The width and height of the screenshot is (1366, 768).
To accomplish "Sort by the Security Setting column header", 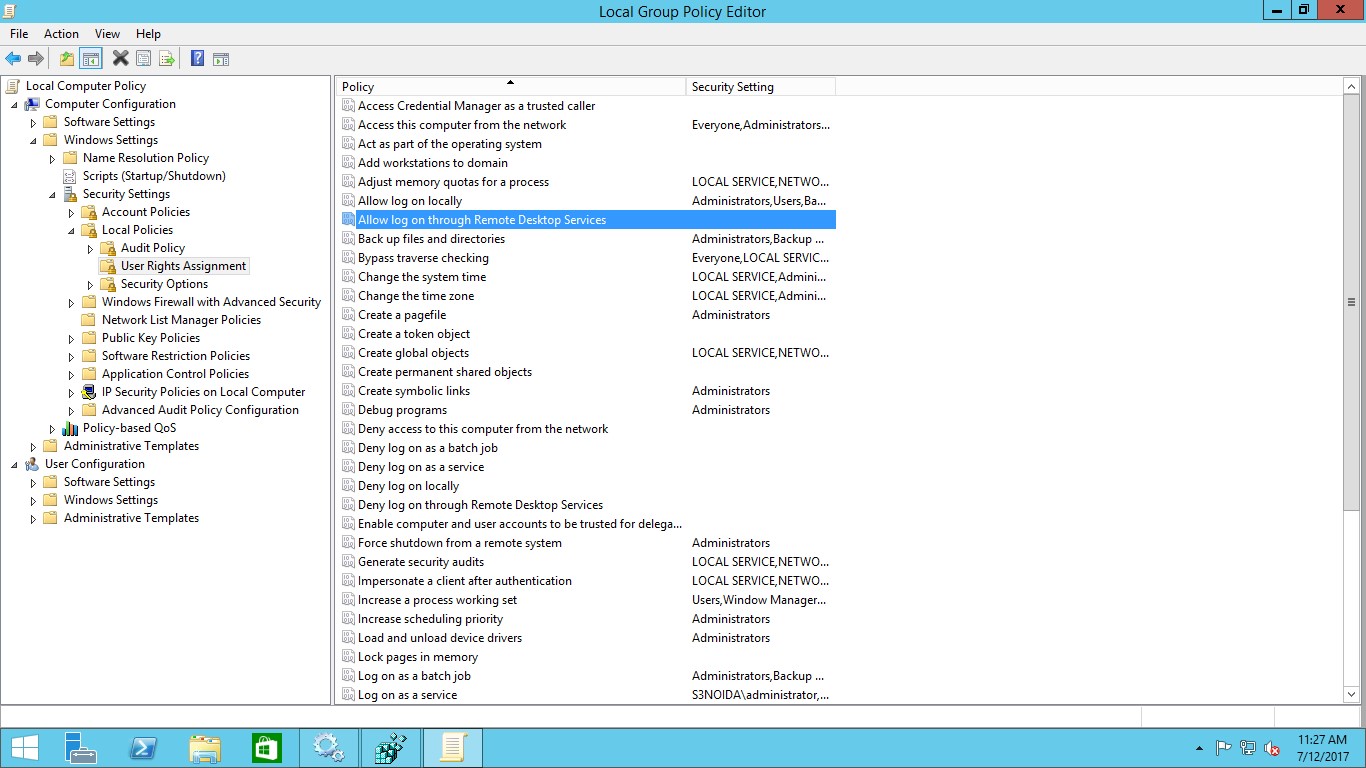I will pyautogui.click(x=761, y=87).
